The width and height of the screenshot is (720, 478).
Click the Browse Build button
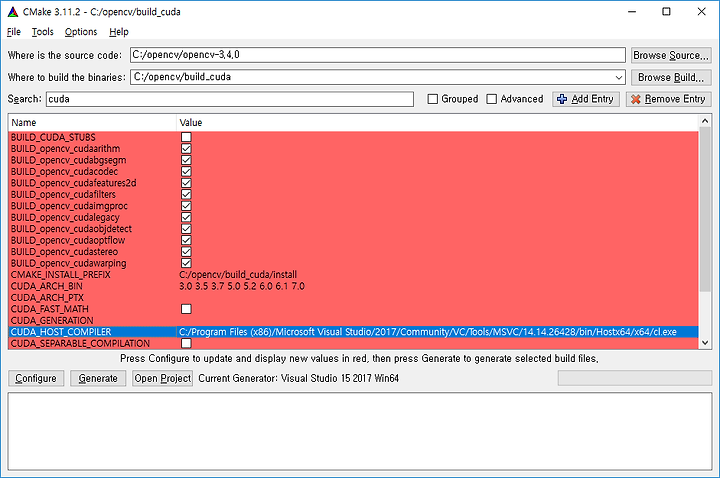pos(671,78)
